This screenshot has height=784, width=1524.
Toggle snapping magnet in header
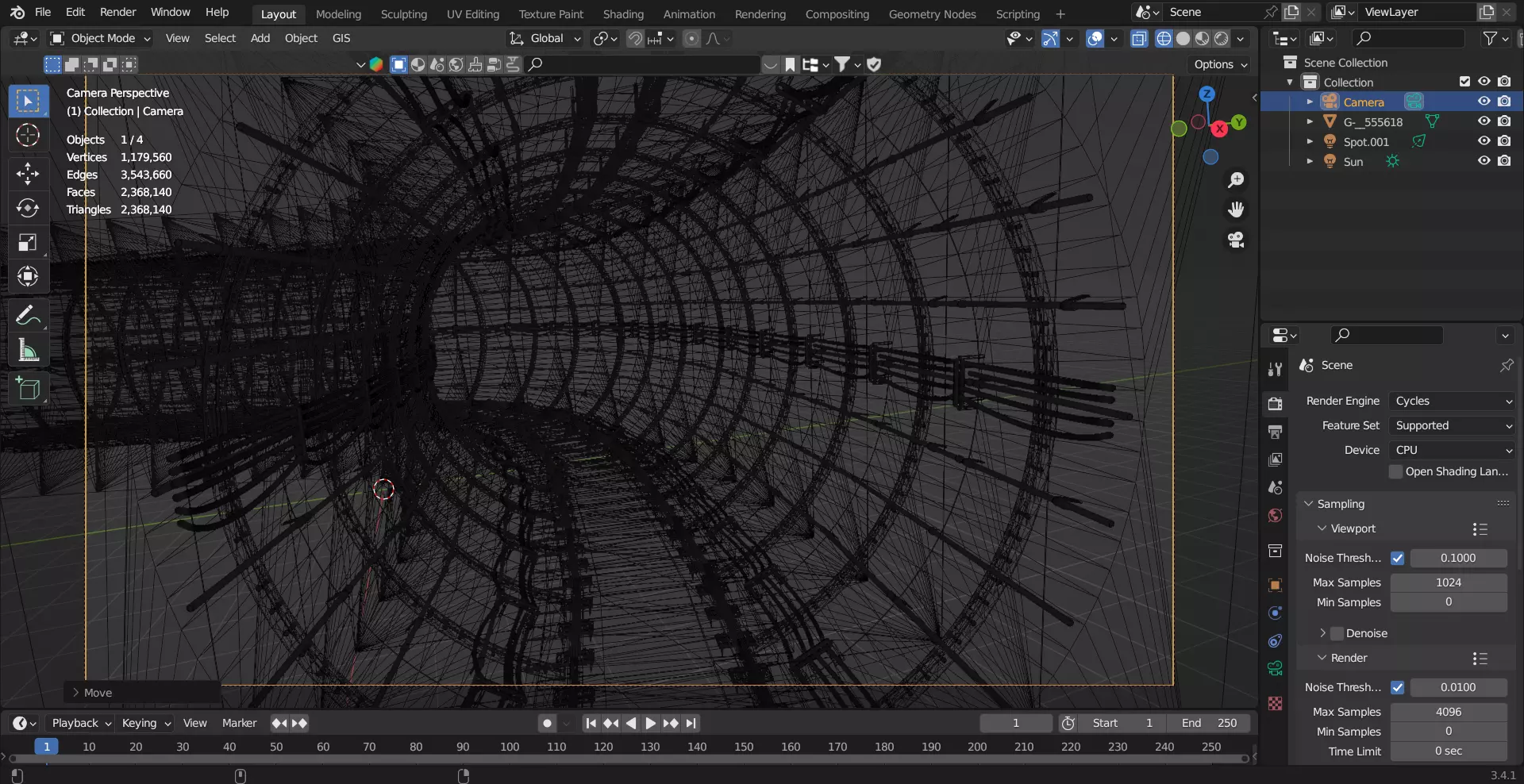(634, 38)
